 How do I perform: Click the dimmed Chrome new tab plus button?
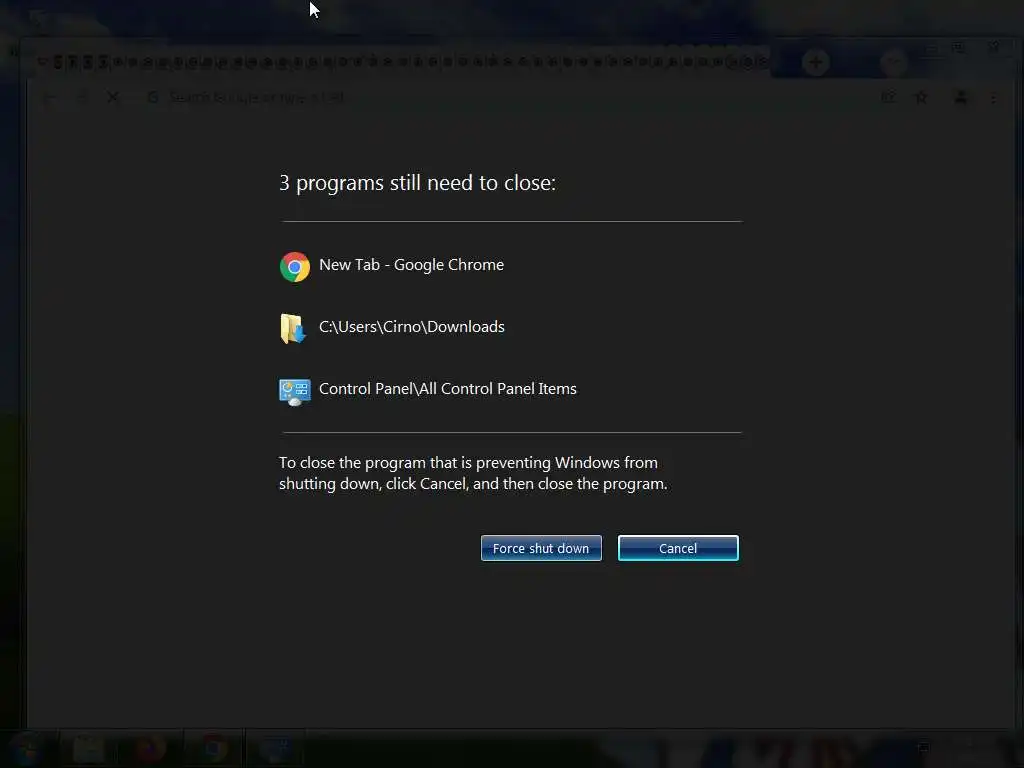[816, 62]
